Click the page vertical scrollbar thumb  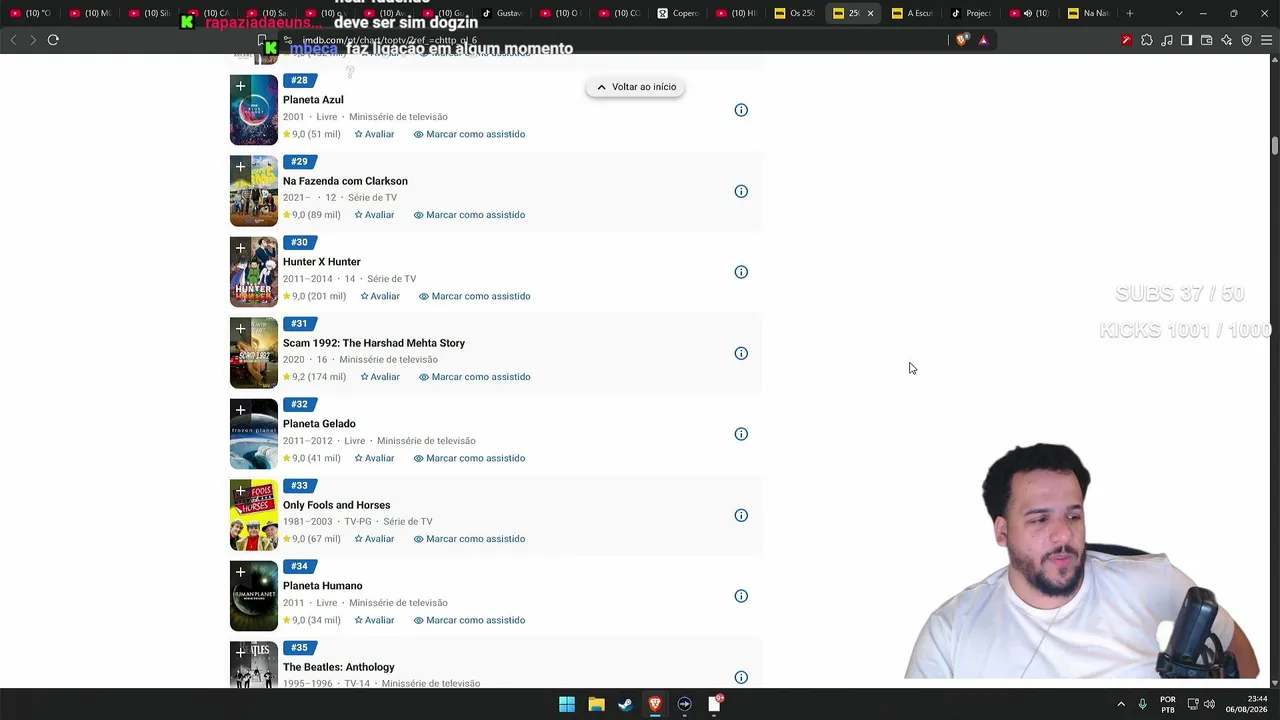(x=1275, y=145)
